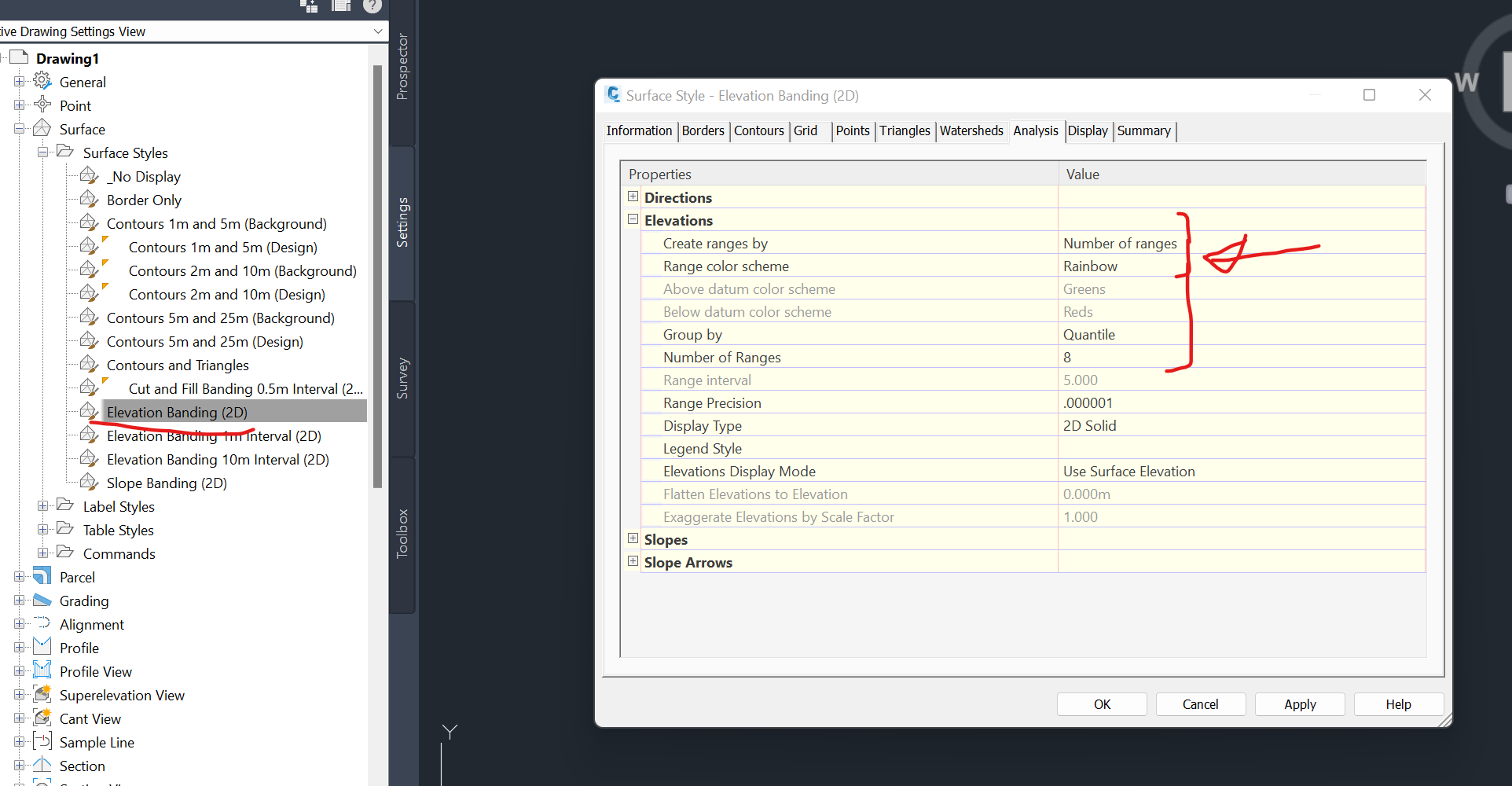Open the Active Drawing Settings View dropdown
The image size is (1512, 786).
378,31
